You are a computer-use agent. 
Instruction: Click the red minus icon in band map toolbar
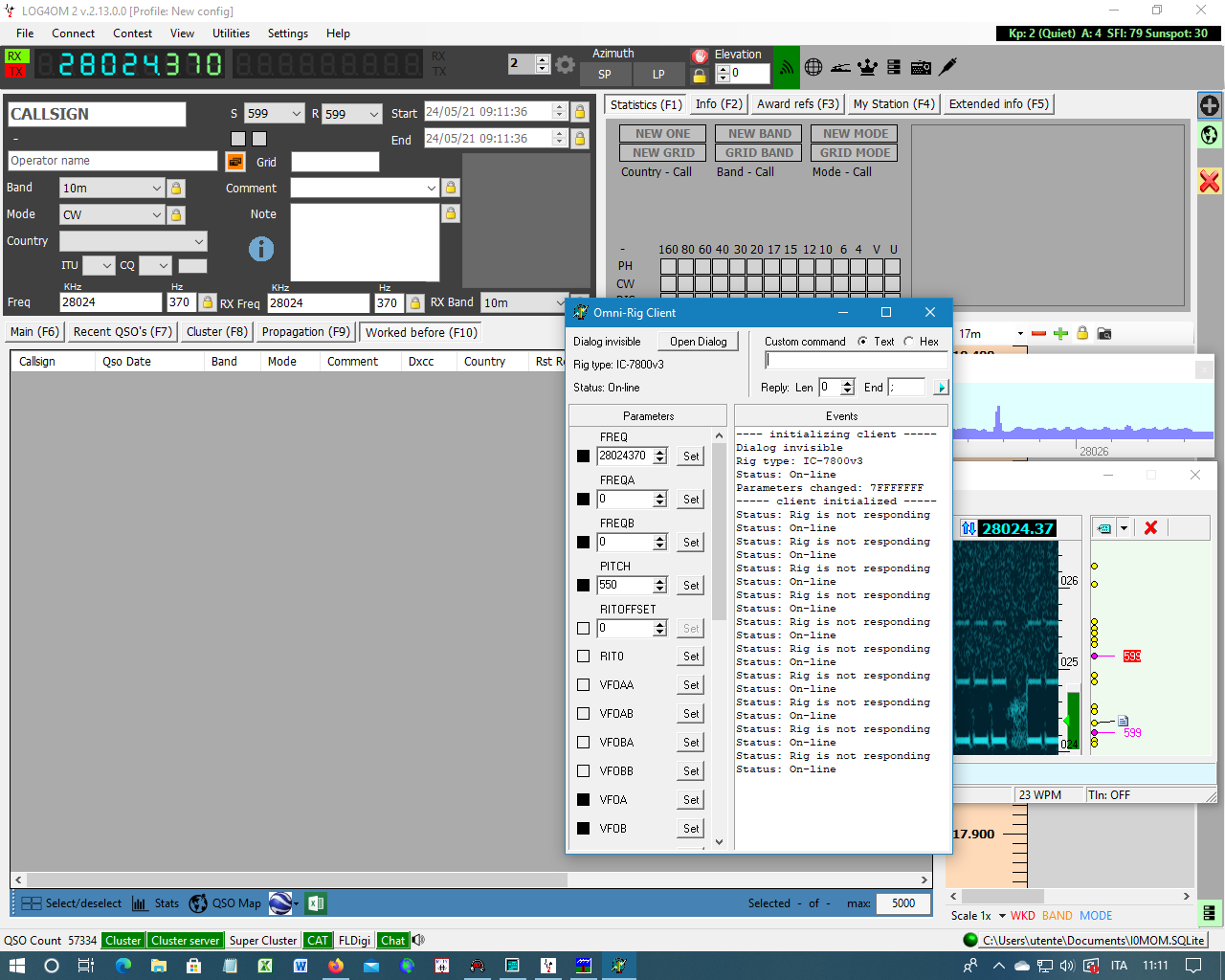pyautogui.click(x=1039, y=333)
